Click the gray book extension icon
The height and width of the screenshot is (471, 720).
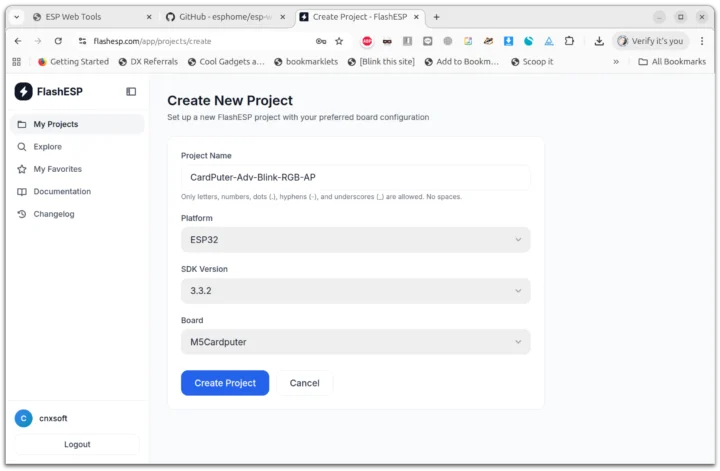point(407,41)
